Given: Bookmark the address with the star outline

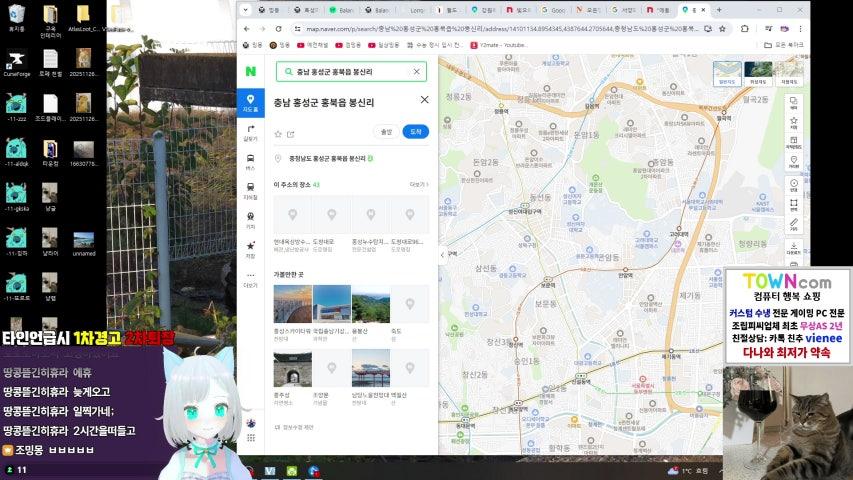Looking at the screenshot, I should click(278, 133).
